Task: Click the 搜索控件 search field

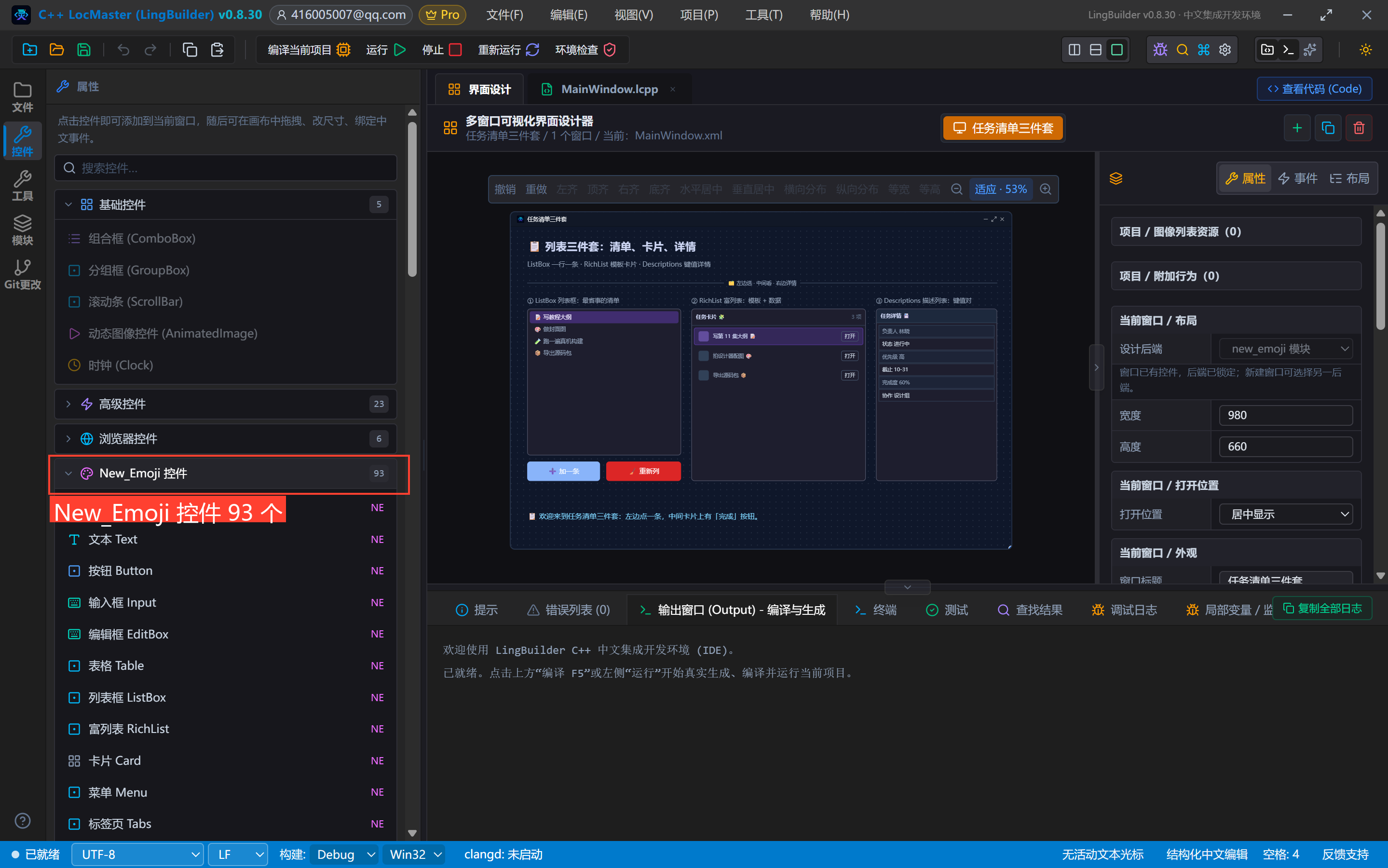Action: click(225, 168)
